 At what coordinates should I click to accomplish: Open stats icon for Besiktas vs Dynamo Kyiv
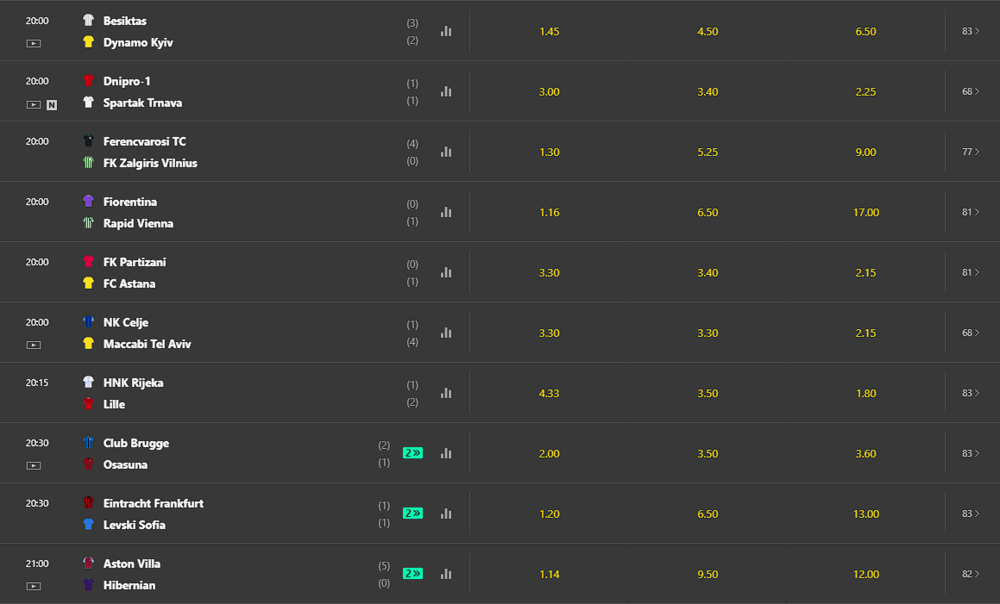point(446,31)
